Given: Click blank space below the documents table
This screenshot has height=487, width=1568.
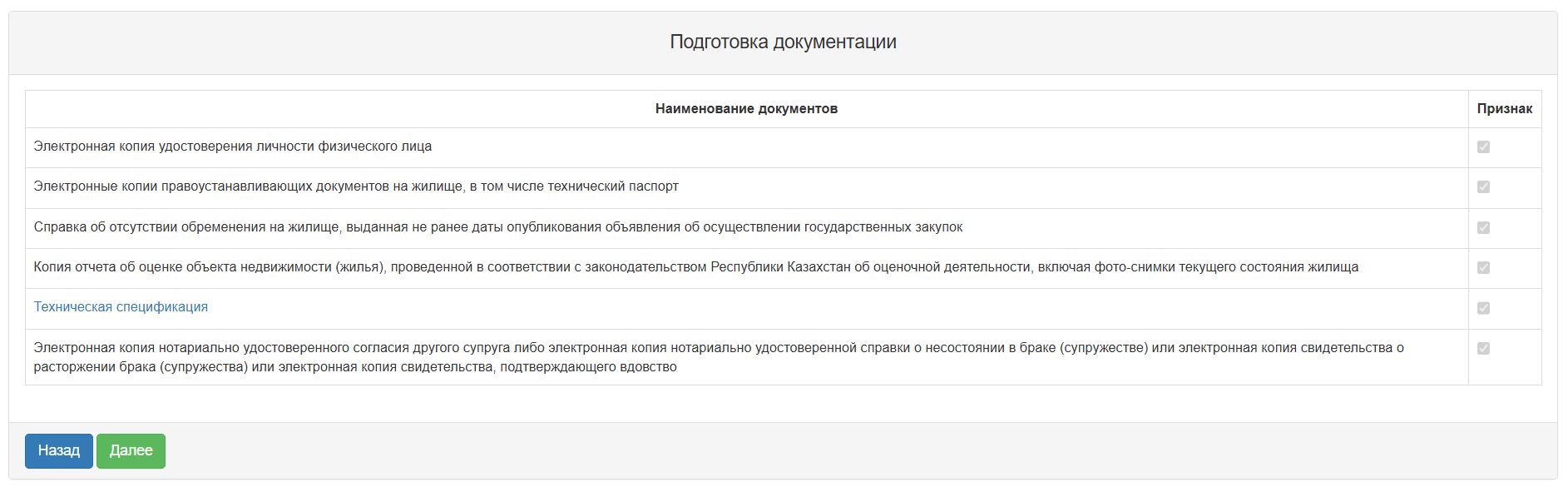Looking at the screenshot, I should coord(782,403).
